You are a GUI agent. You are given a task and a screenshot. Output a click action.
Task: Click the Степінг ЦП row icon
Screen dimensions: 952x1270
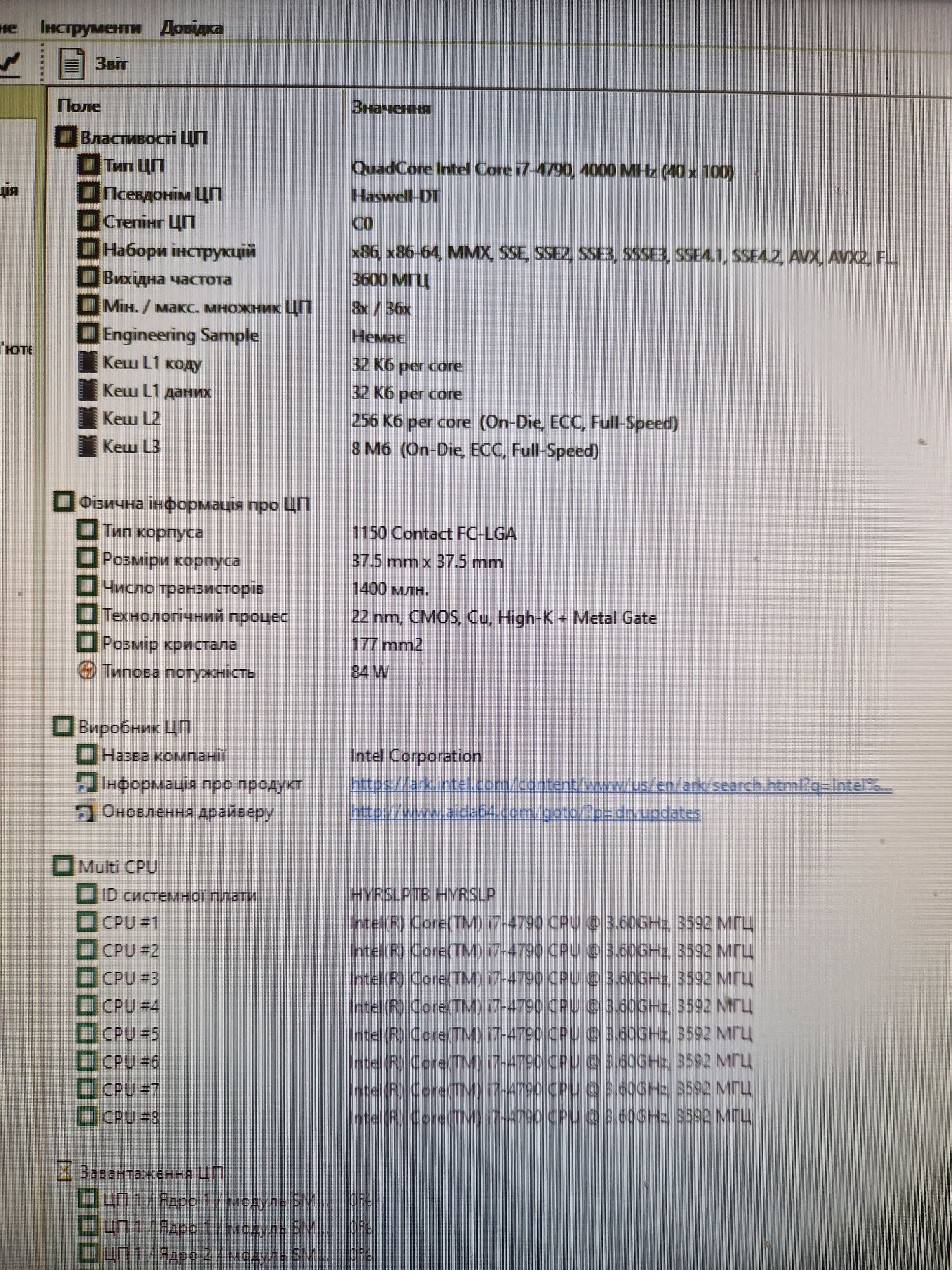tap(89, 221)
